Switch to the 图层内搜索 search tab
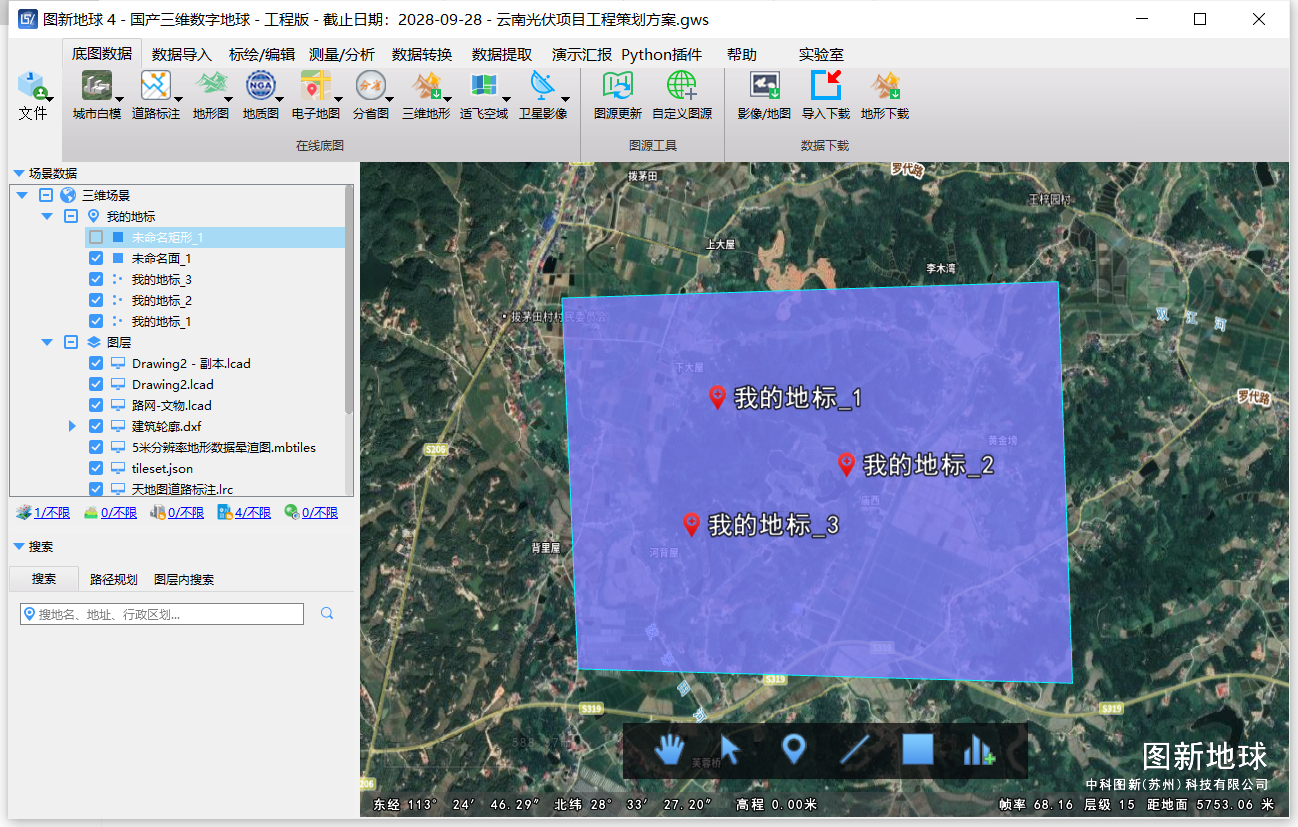 click(x=184, y=579)
